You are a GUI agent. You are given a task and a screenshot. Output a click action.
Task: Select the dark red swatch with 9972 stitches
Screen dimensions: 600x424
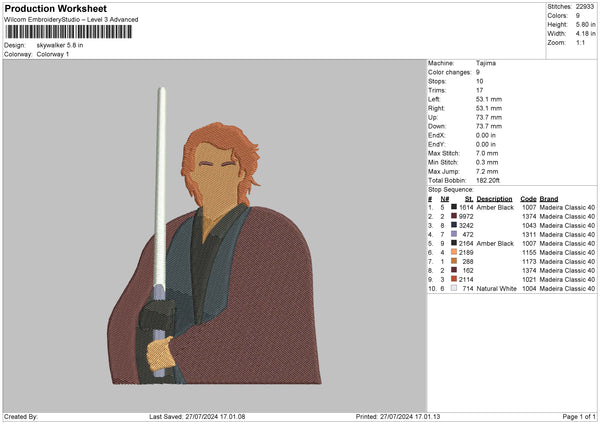coord(455,216)
